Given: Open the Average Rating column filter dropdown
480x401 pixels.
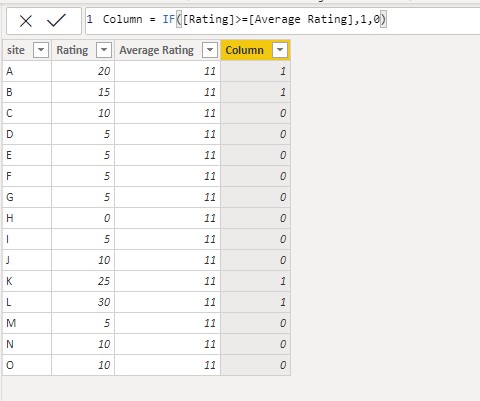Looking at the screenshot, I should pos(210,50).
